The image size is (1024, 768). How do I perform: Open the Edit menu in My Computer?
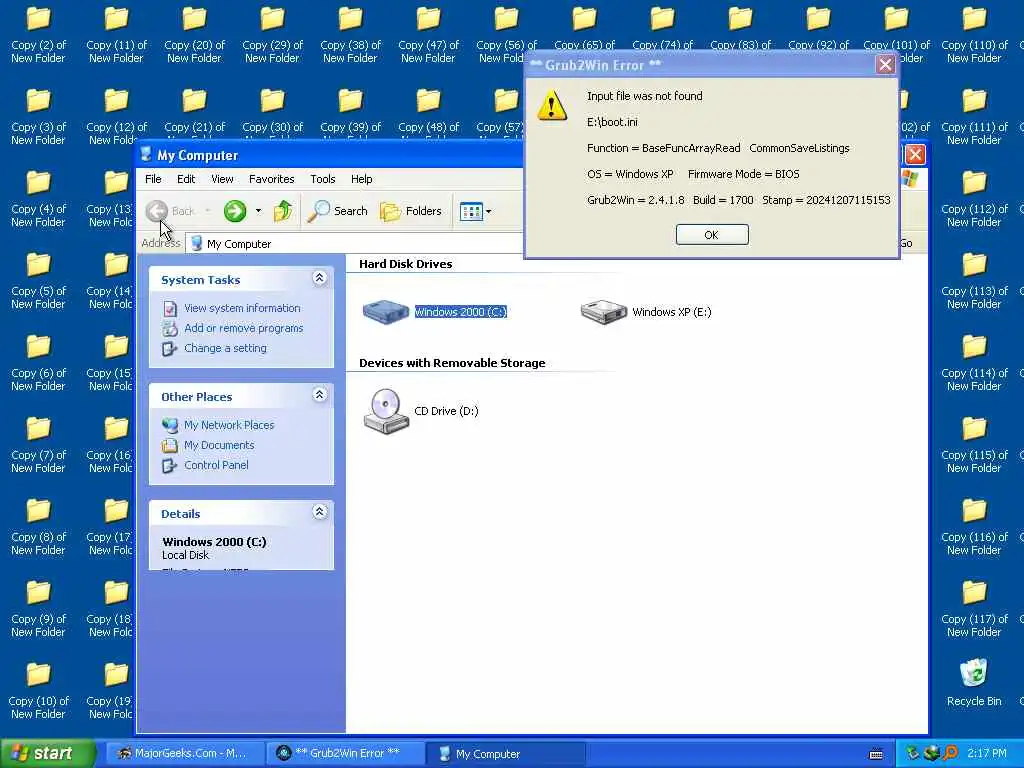click(x=185, y=179)
